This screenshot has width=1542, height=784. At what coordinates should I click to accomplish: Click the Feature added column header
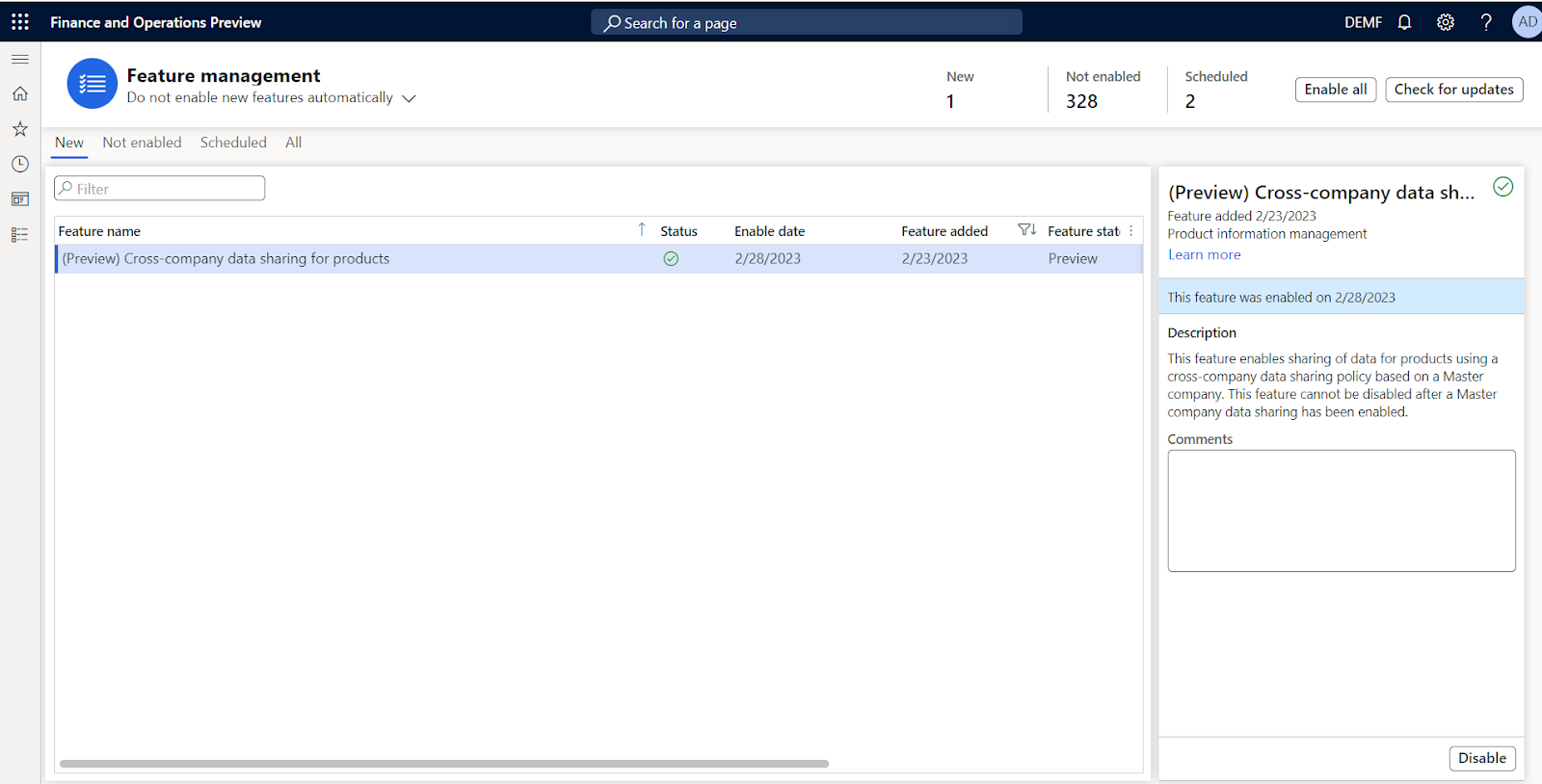click(944, 231)
